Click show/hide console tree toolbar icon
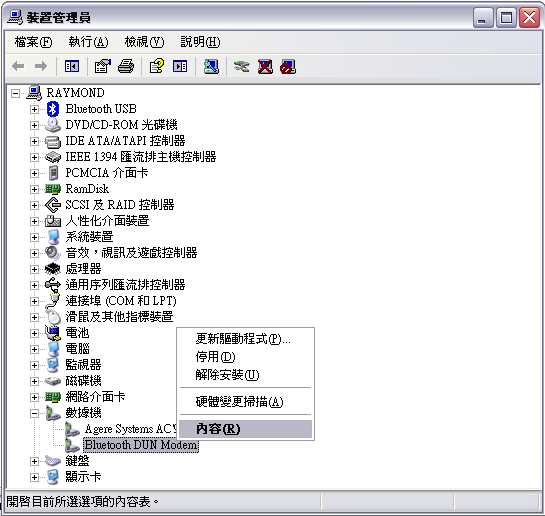This screenshot has width=545, height=516. pyautogui.click(x=72, y=66)
